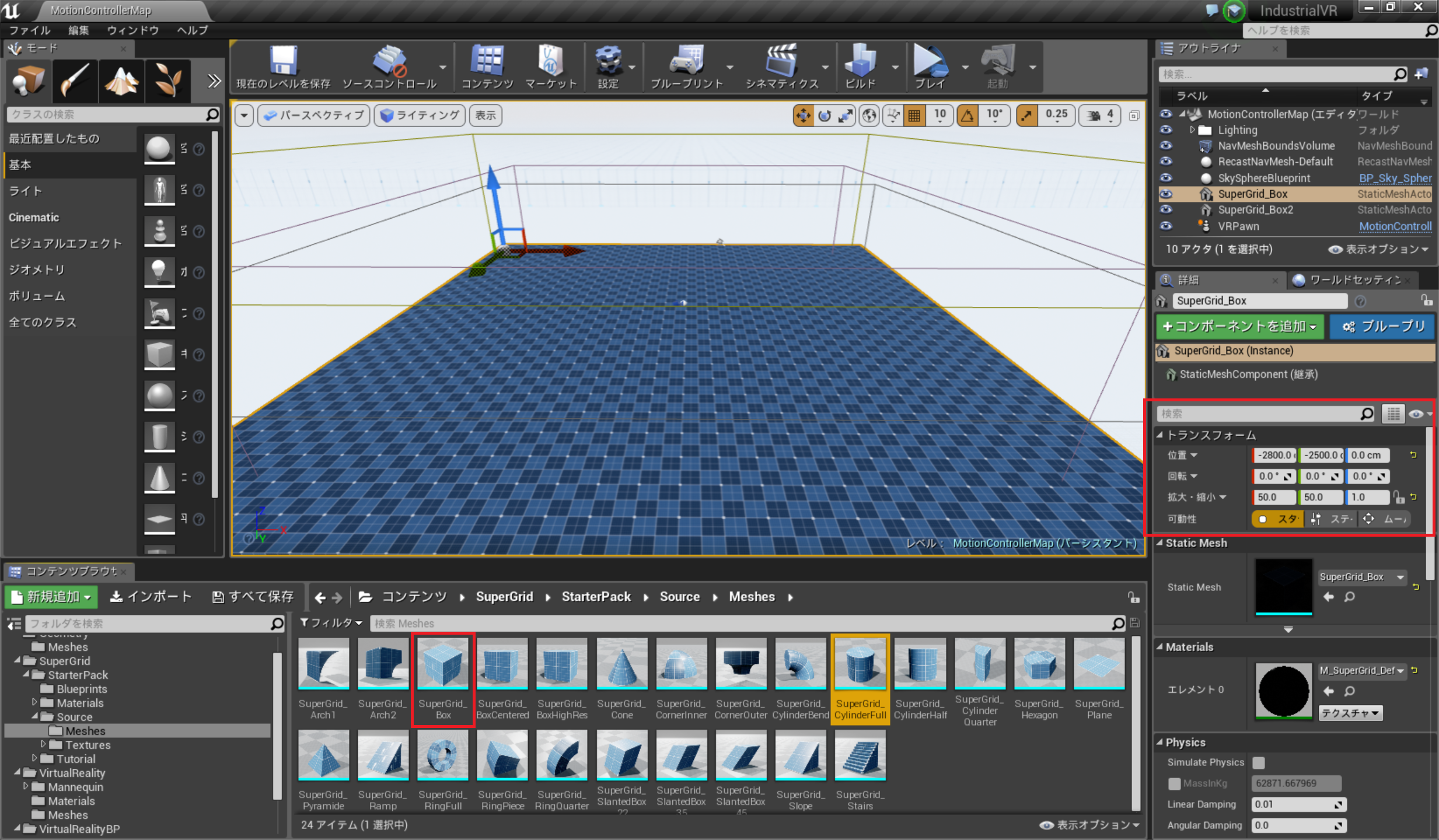
Task: Browse to static mesh asset magnifier icon
Action: [1350, 597]
